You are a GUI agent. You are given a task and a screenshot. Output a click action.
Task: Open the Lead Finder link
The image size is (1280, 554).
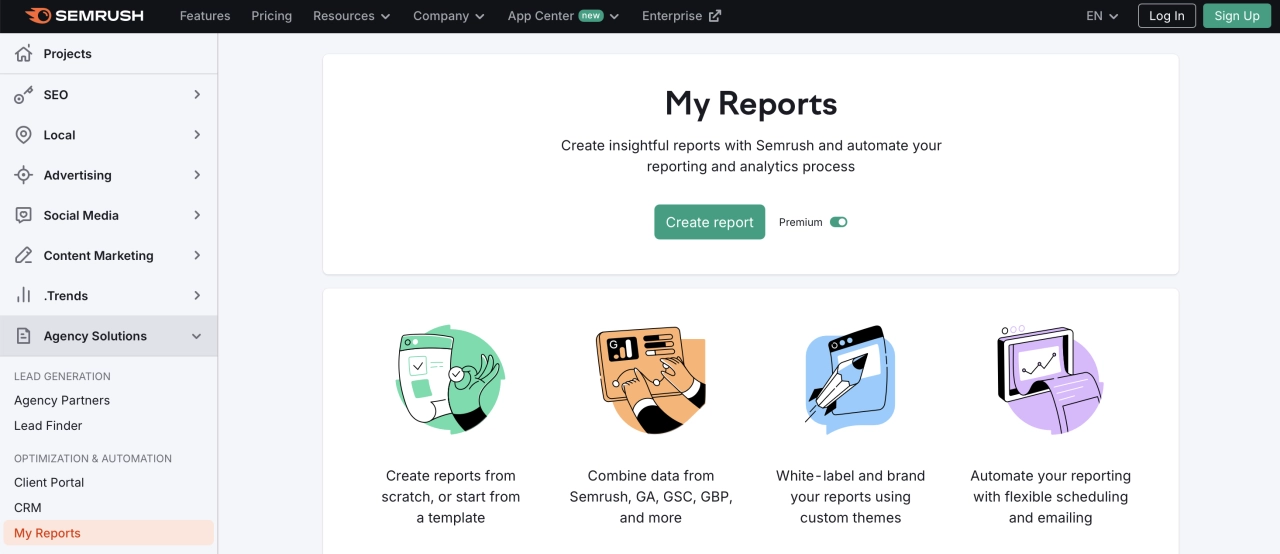[48, 426]
